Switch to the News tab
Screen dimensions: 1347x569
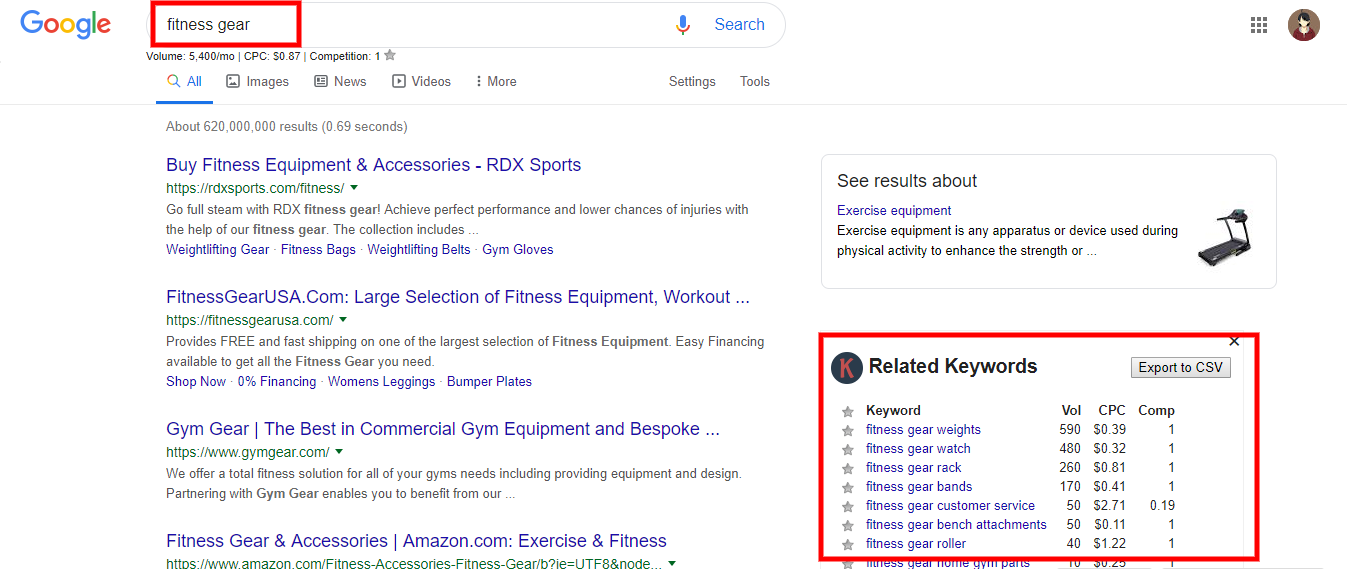[x=340, y=82]
